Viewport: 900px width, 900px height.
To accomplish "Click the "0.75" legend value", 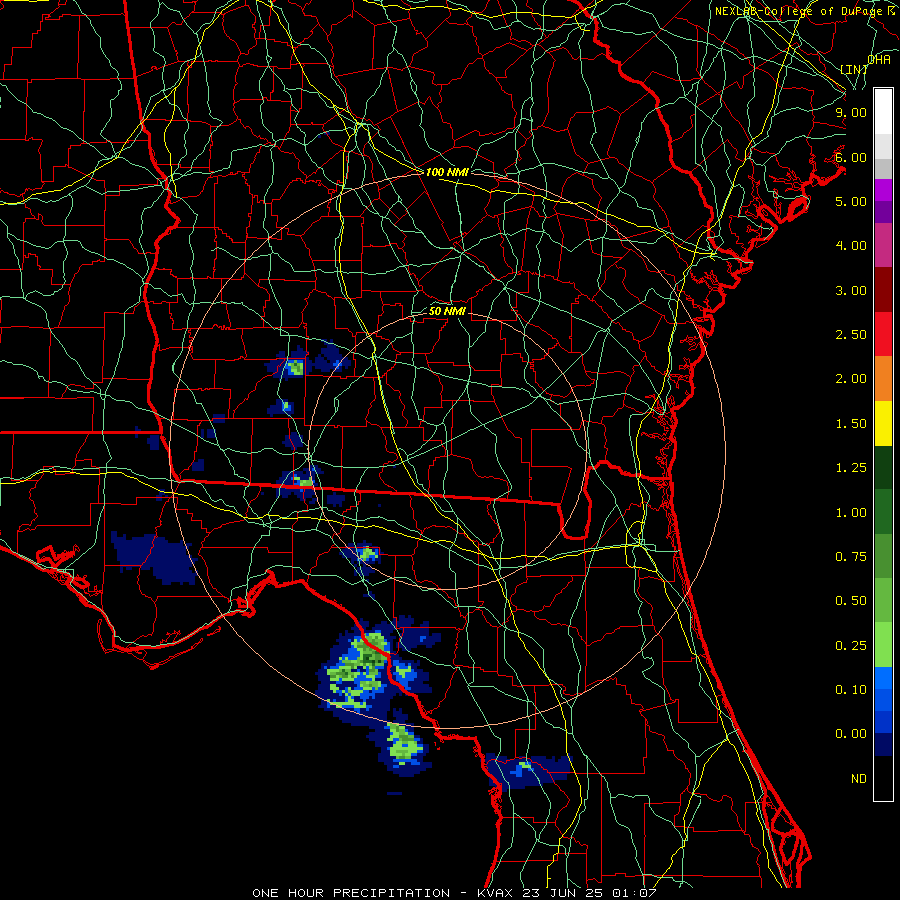I will click(851, 557).
